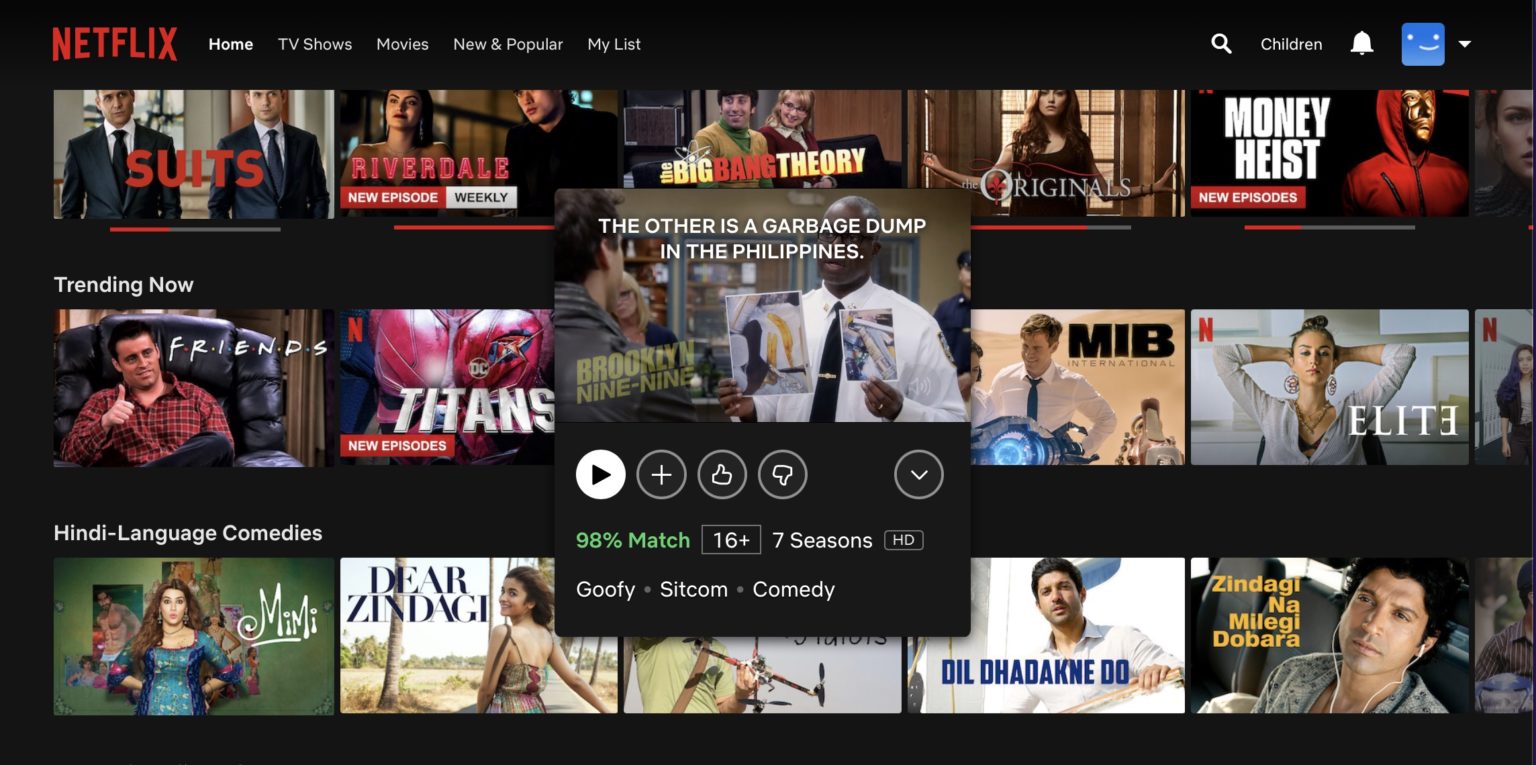Switch to the Children profile

(x=1290, y=44)
